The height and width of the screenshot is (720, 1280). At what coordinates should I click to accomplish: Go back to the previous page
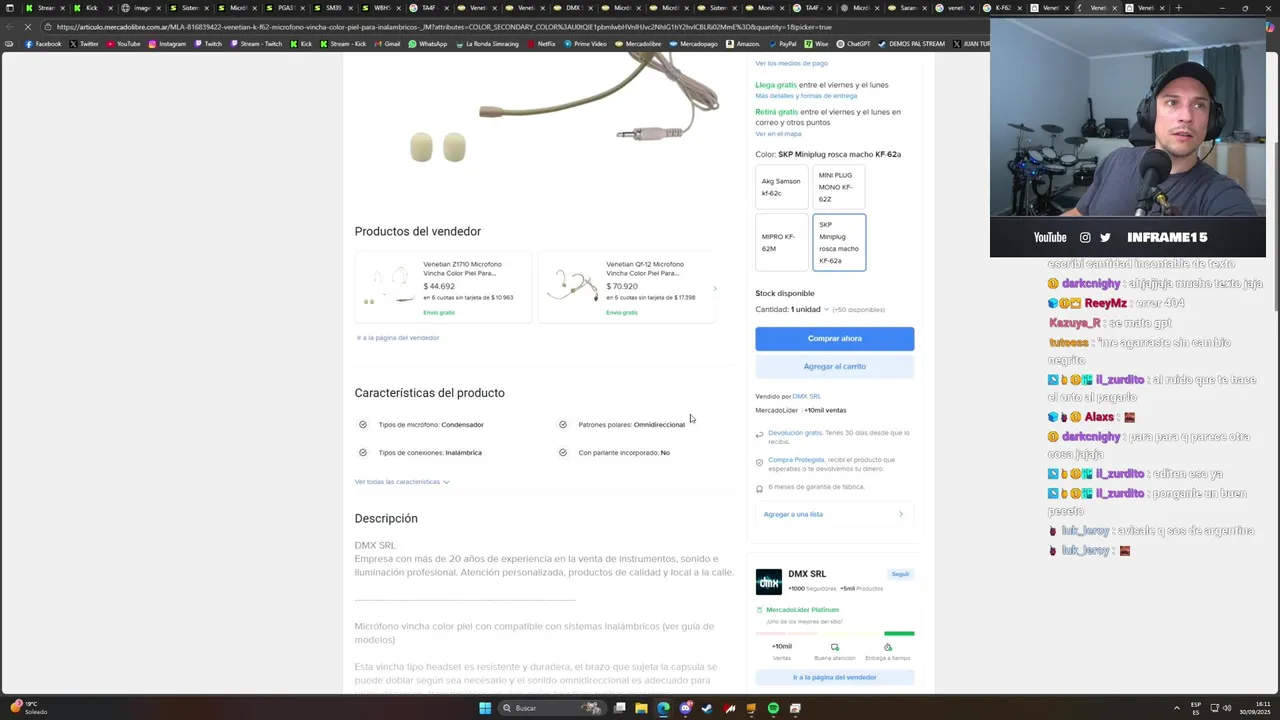pos(8,27)
